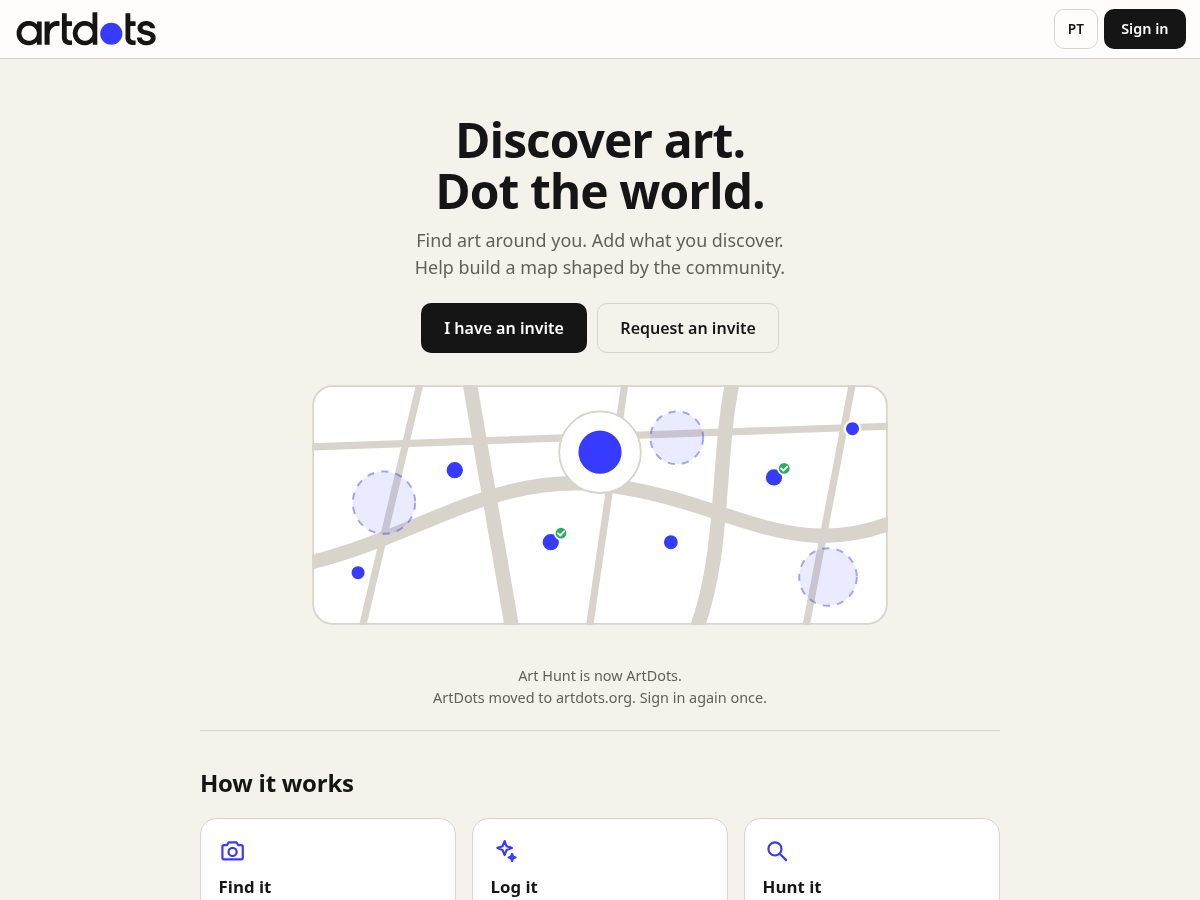Click the sparkle icon above 'Log it'

tap(506, 851)
